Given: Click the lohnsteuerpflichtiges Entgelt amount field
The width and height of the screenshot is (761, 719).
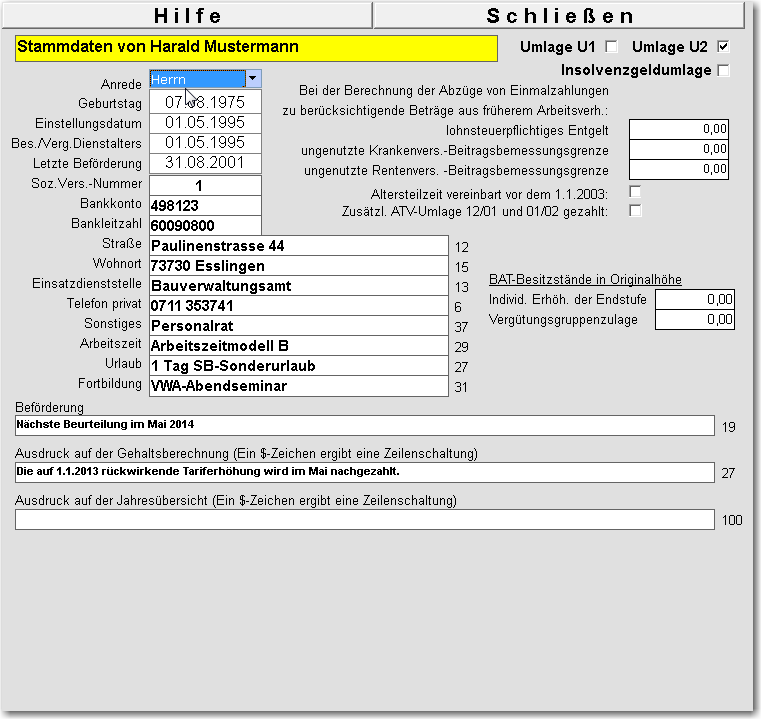Looking at the screenshot, I should (x=679, y=129).
